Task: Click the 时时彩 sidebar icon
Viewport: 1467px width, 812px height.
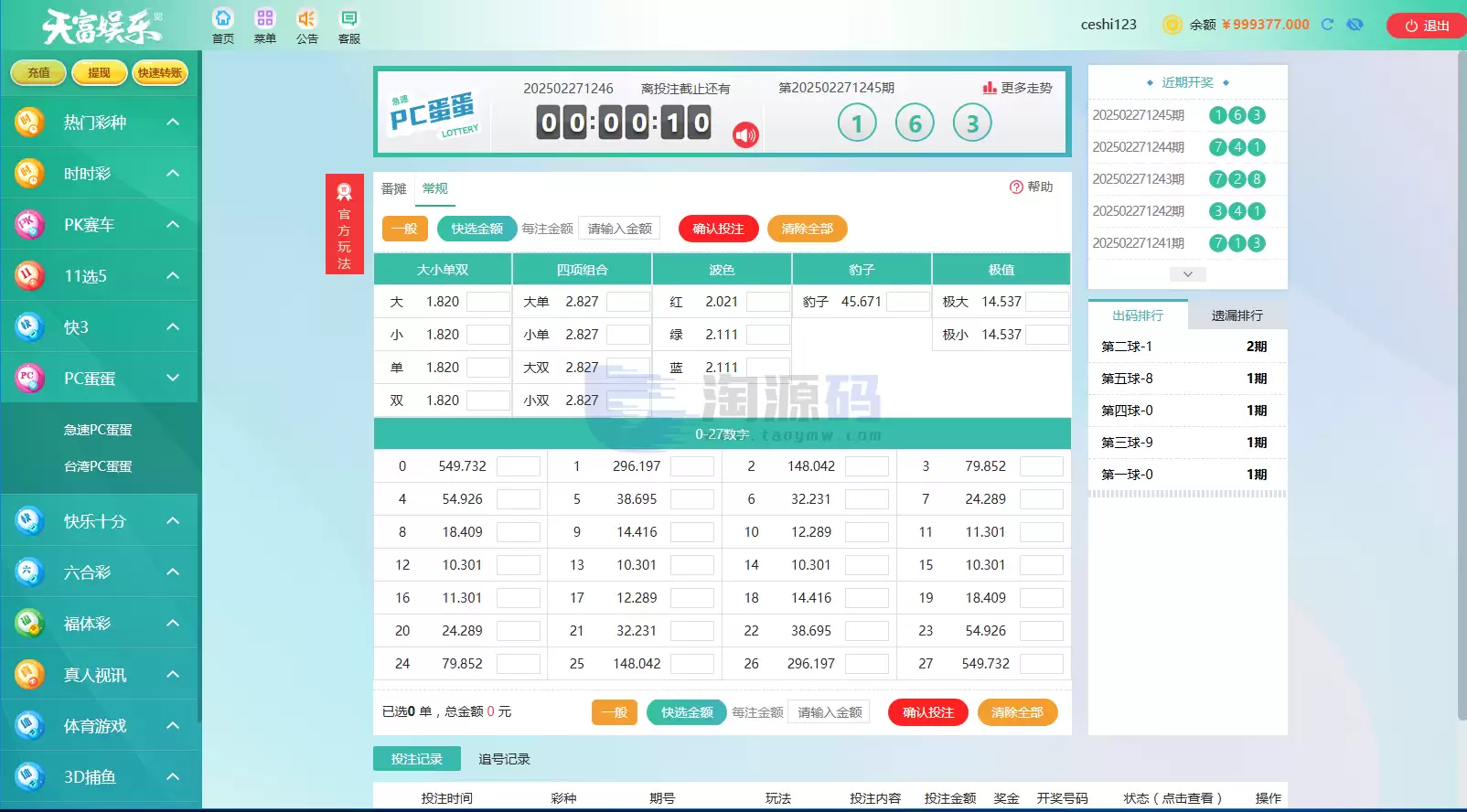Action: point(29,173)
